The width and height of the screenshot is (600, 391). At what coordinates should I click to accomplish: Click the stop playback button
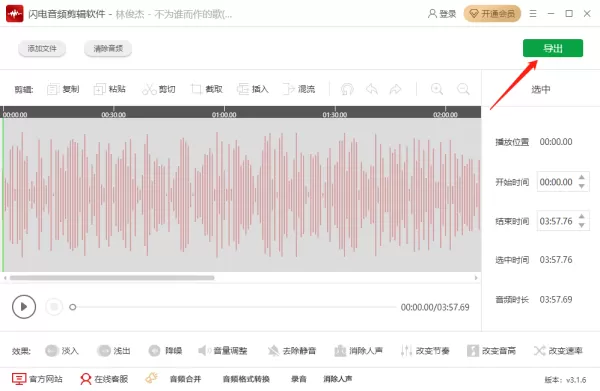pyautogui.click(x=54, y=307)
